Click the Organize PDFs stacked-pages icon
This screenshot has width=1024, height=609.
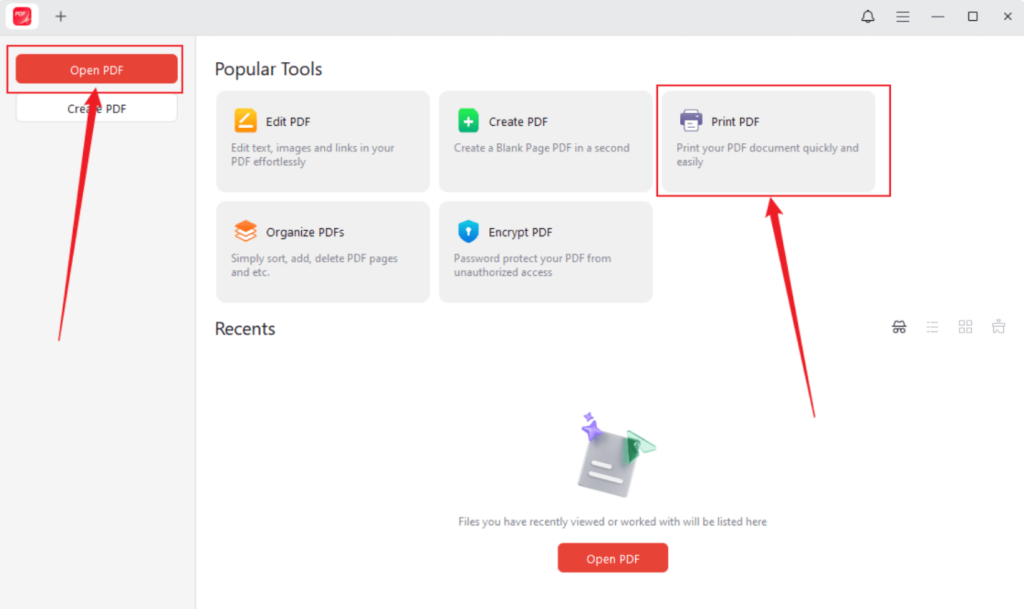[x=245, y=231]
